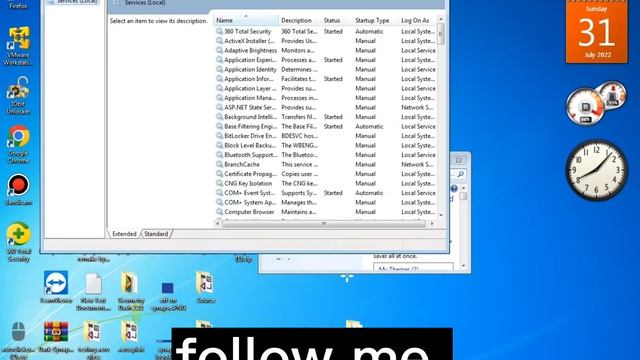Launch the TeamViewer desktop shortcut
Image resolution: width=640 pixels, height=360 pixels.
tap(56, 287)
